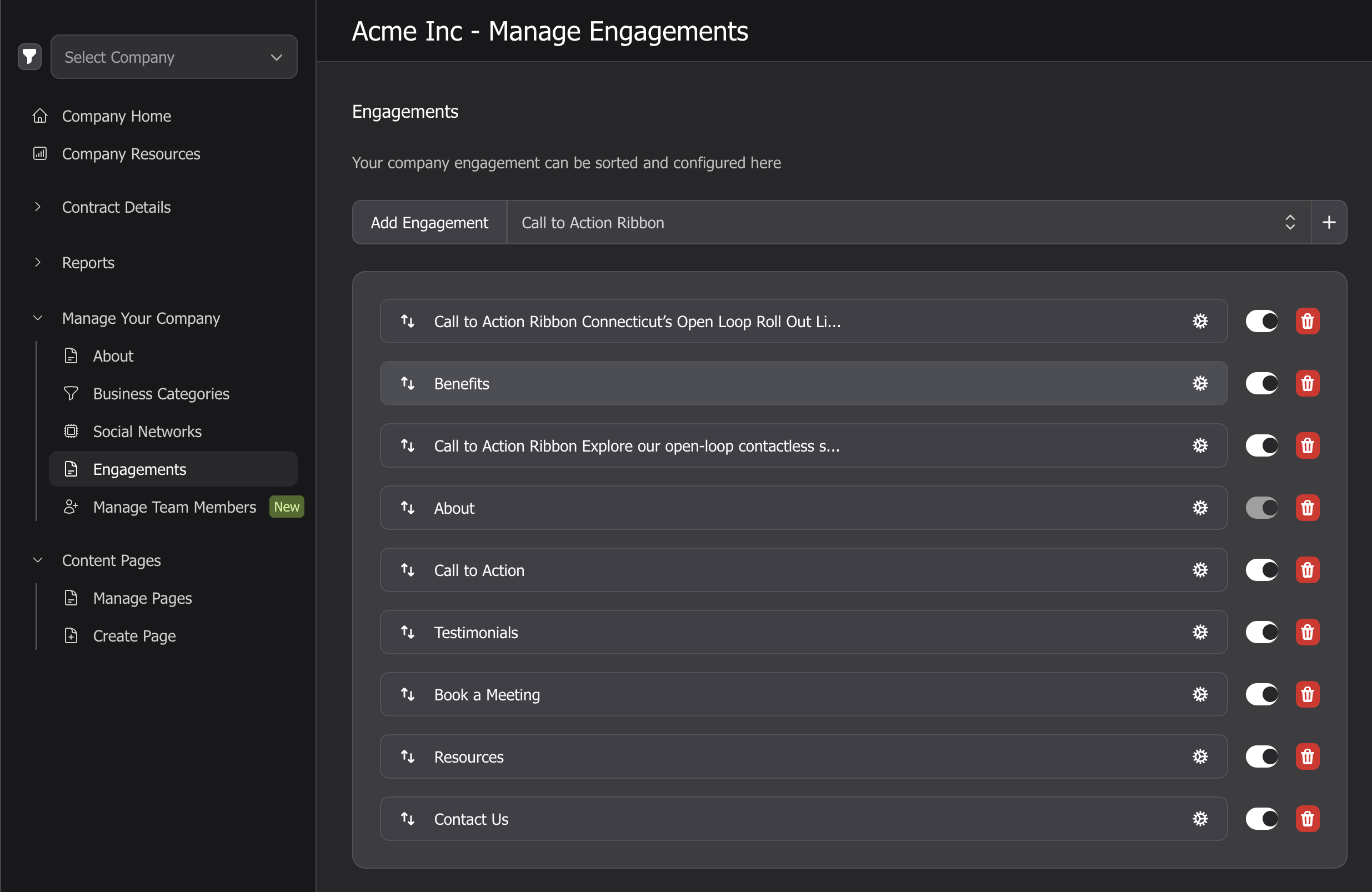This screenshot has width=1372, height=892.
Task: Click the filter funnel logo icon
Action: tap(29, 57)
